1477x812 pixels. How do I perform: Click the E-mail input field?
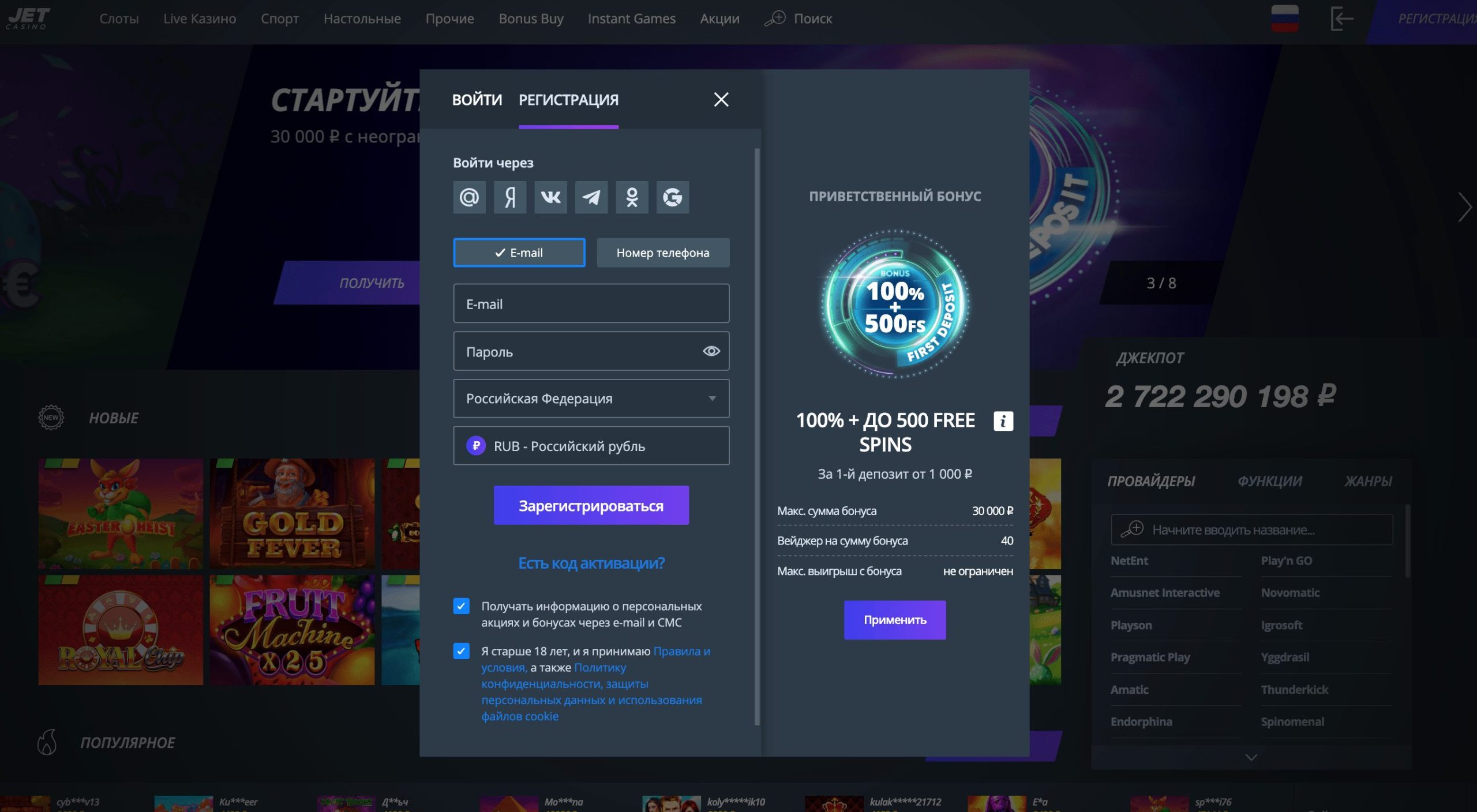point(591,303)
